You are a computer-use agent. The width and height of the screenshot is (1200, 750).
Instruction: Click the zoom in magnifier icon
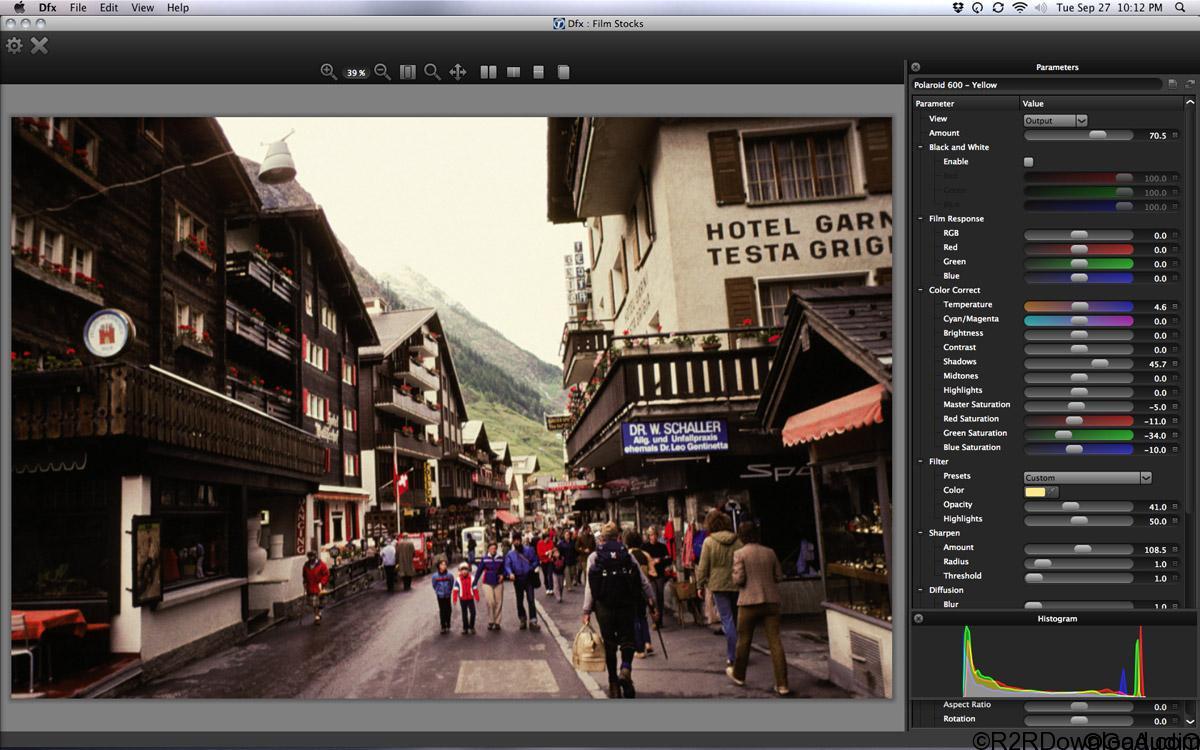pyautogui.click(x=328, y=72)
